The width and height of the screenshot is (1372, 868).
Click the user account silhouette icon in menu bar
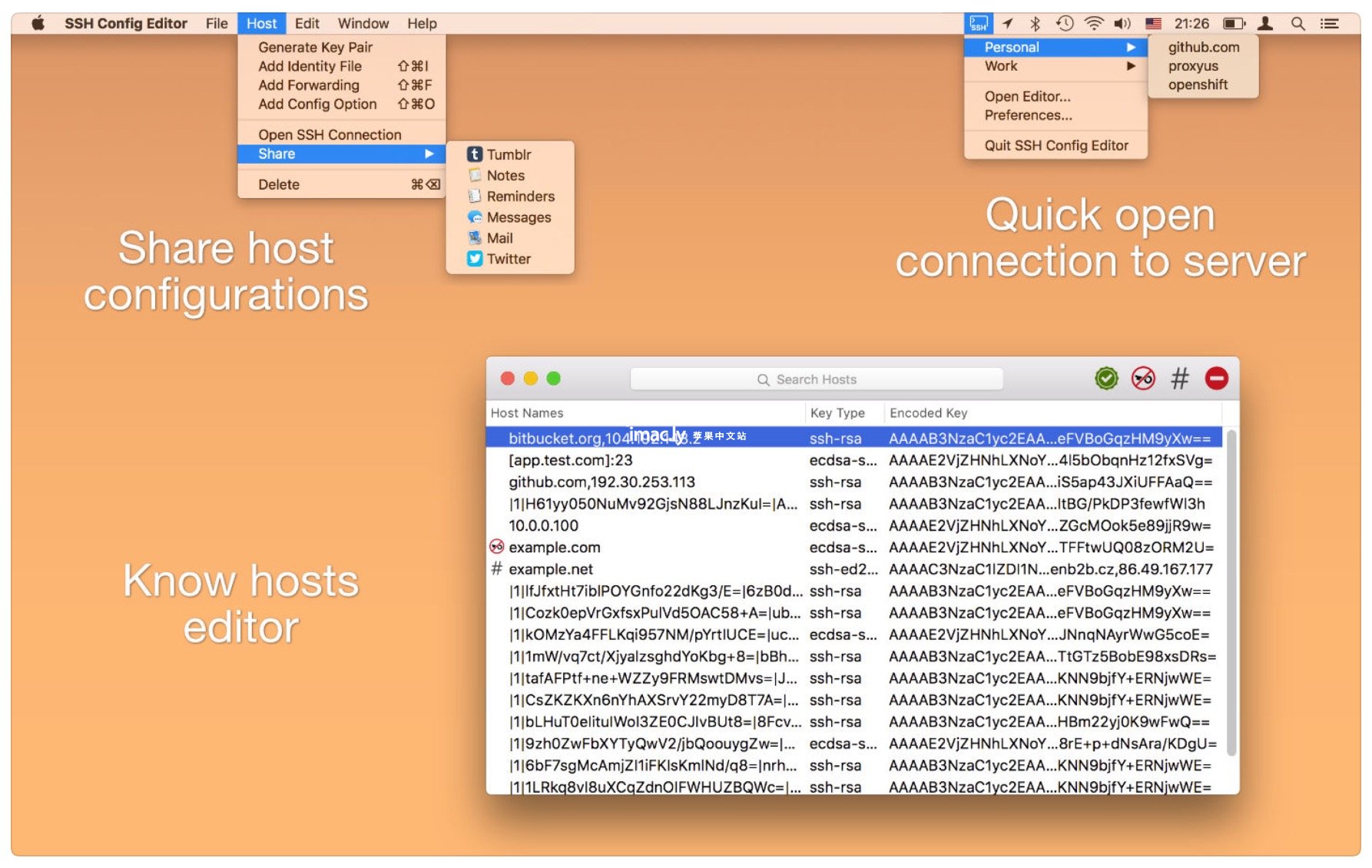1265,23
